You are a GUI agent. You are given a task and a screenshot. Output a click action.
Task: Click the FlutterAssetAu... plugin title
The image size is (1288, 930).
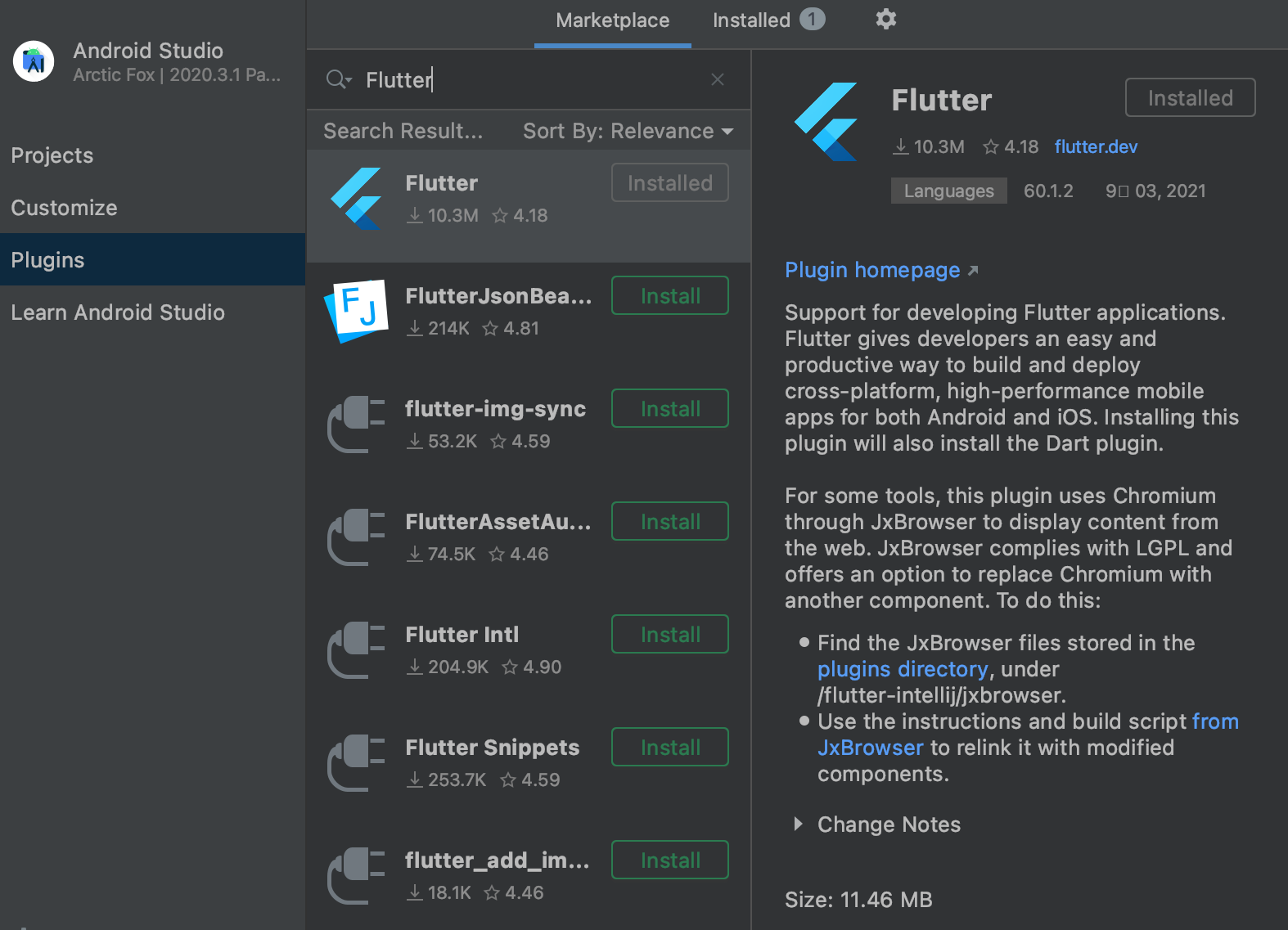coord(498,522)
